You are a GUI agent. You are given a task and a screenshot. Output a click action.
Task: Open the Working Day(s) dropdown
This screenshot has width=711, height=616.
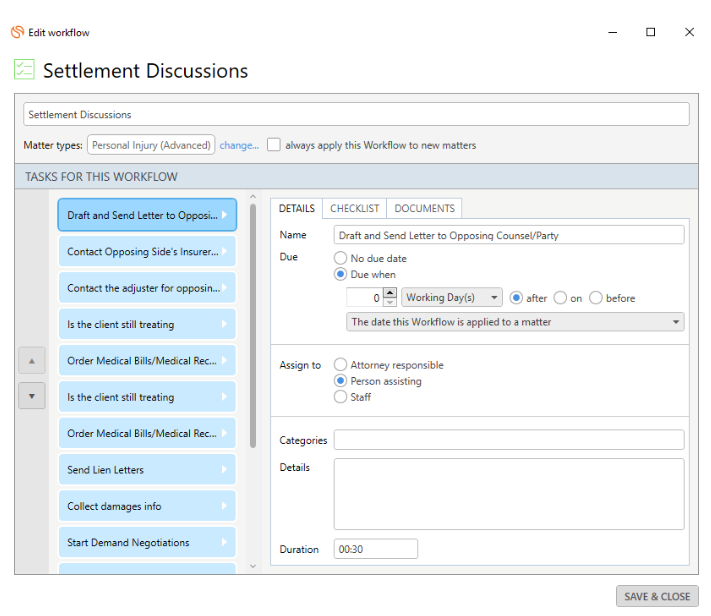click(453, 298)
